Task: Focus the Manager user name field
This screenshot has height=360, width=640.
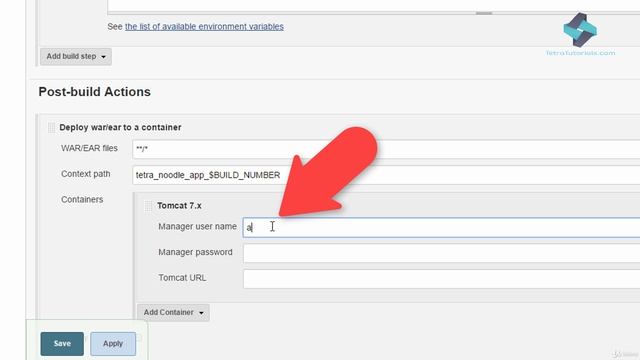Action: pyautogui.click(x=442, y=227)
